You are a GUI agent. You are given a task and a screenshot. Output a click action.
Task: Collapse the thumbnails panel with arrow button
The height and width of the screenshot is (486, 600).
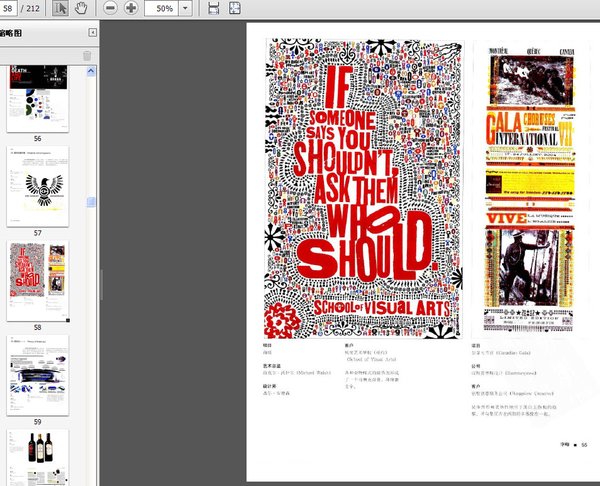pyautogui.click(x=94, y=33)
